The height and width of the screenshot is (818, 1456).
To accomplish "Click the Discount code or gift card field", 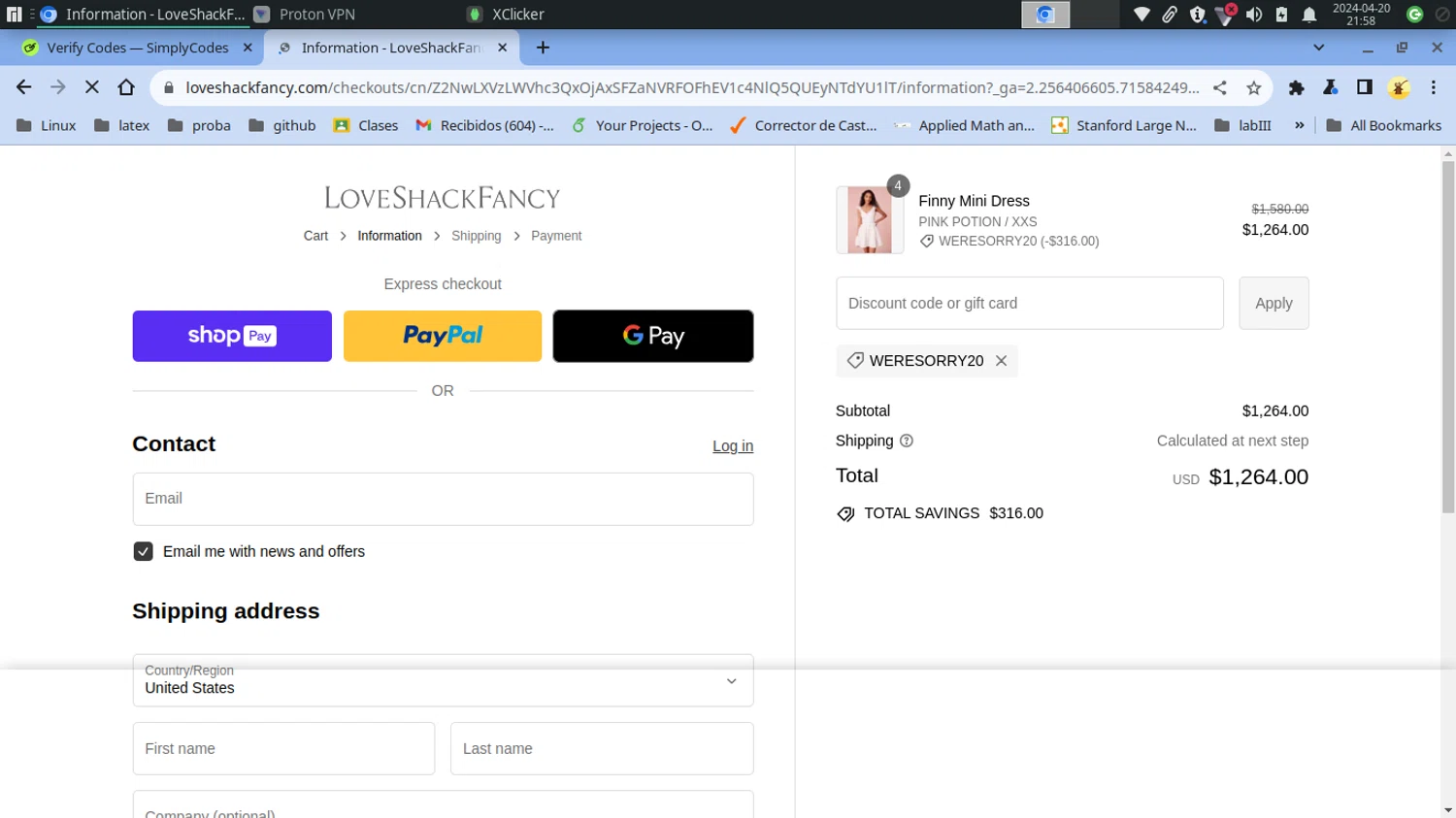I will point(1030,303).
